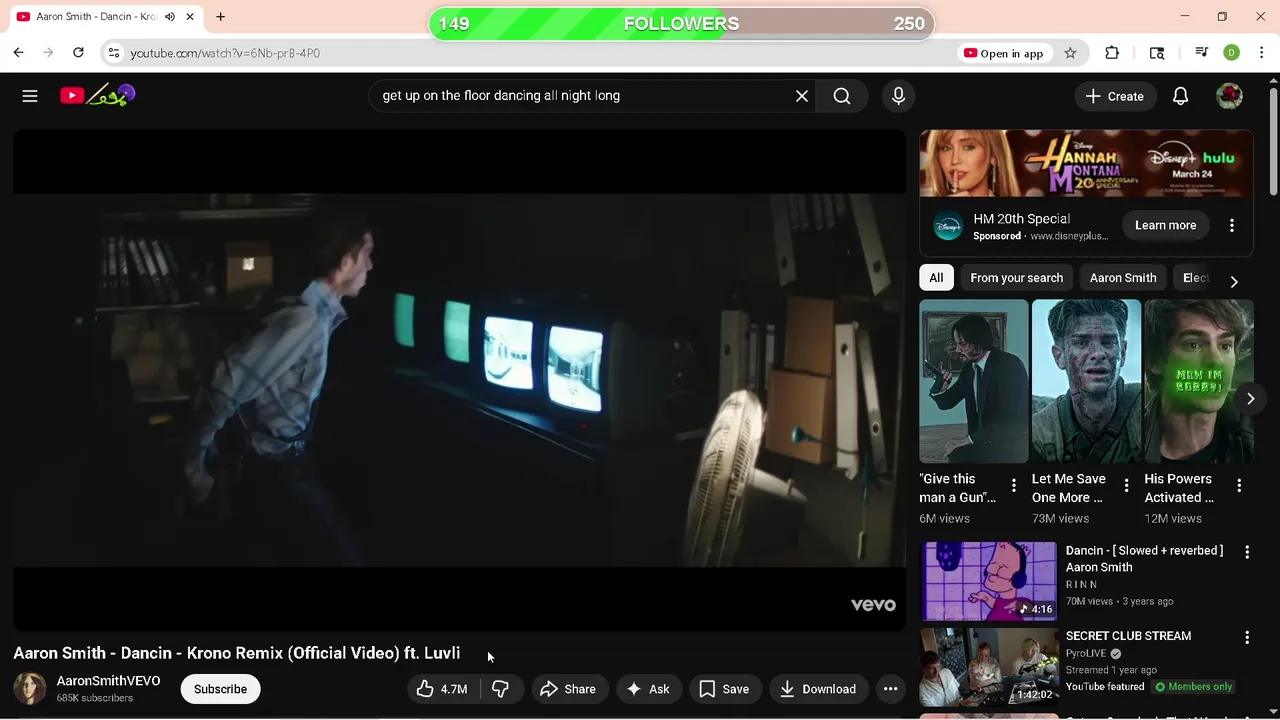This screenshot has width=1280, height=720.
Task: Click Open in app in the address bar
Action: pyautogui.click(x=1003, y=53)
